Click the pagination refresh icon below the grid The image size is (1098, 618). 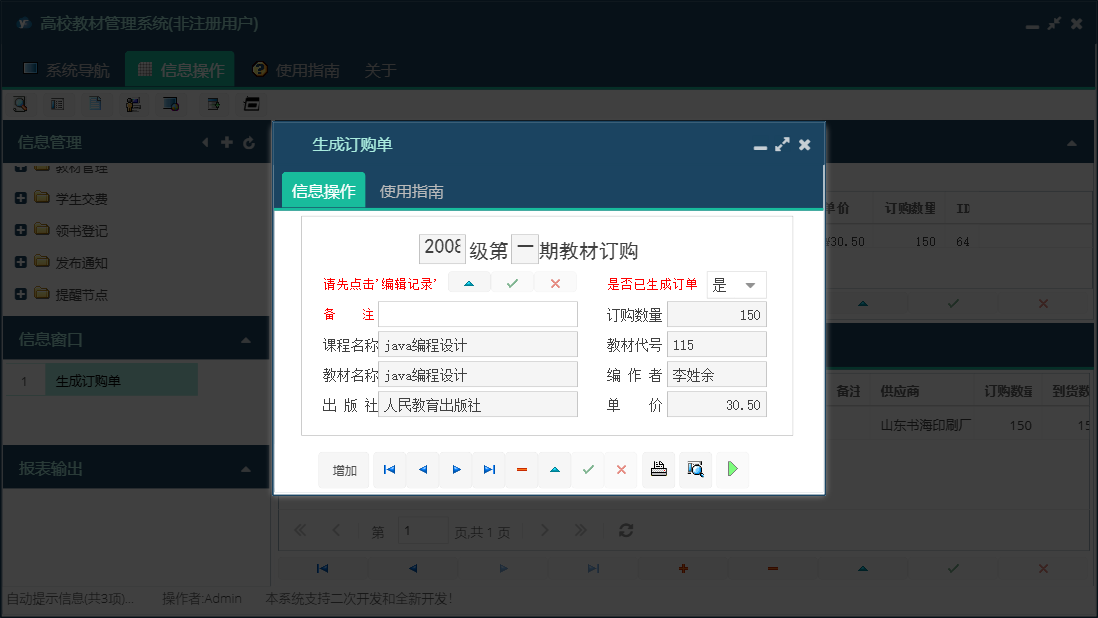[626, 530]
